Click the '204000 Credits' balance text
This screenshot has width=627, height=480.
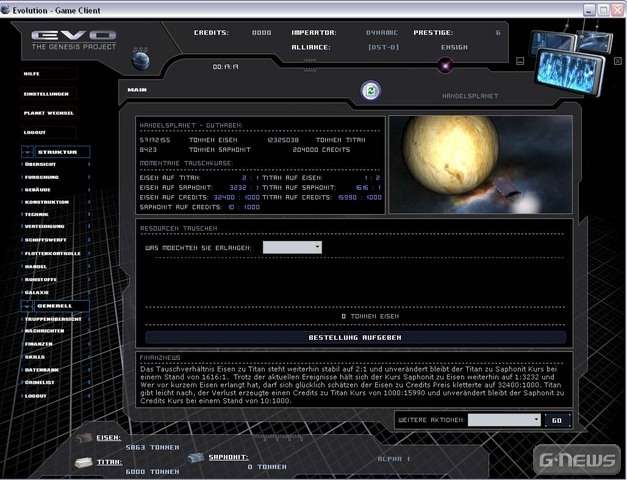(321, 150)
